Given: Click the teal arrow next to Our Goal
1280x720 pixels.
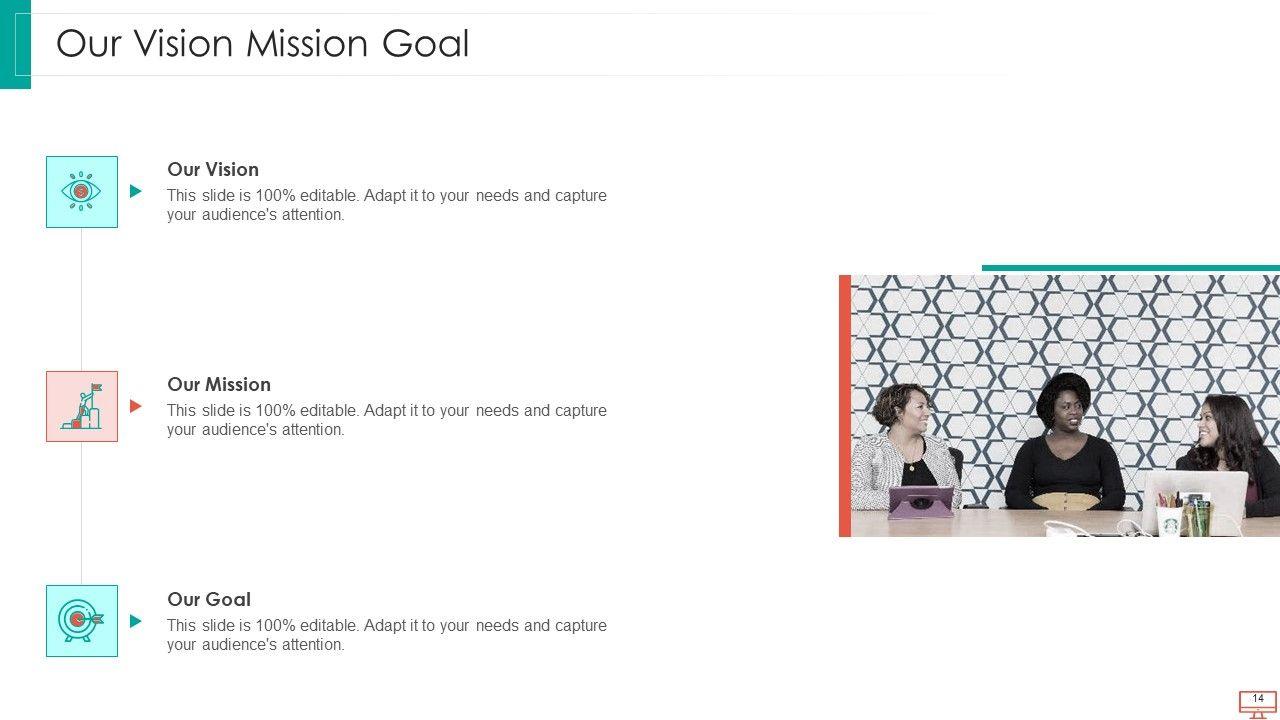Looking at the screenshot, I should click(x=136, y=621).
